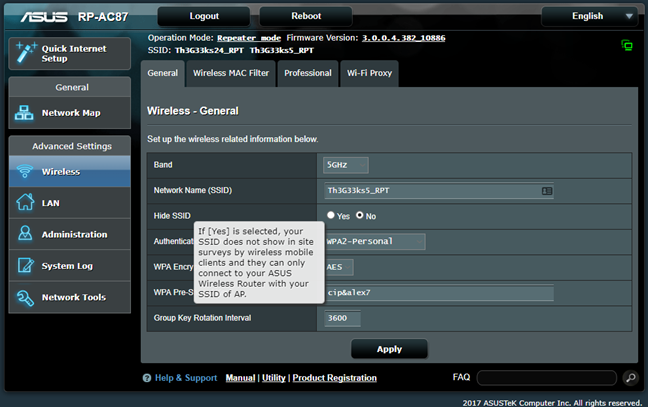Click the green network status icon
Image resolution: width=648 pixels, height=407 pixels.
627,45
